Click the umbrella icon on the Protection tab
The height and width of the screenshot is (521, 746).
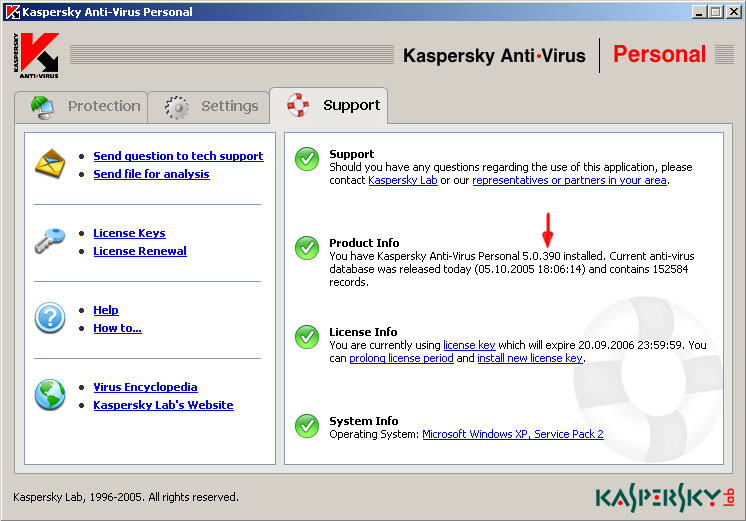point(42,107)
